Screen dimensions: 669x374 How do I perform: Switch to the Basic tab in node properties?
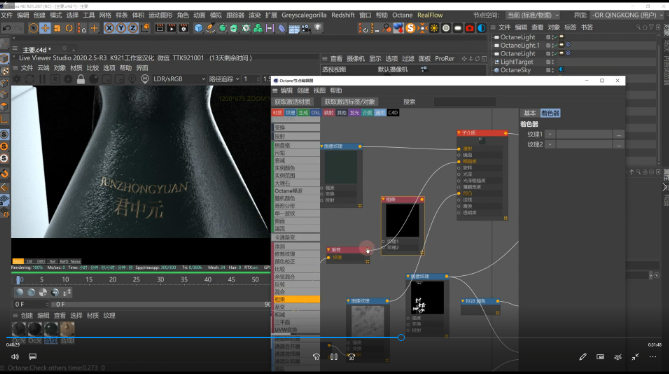click(529, 113)
